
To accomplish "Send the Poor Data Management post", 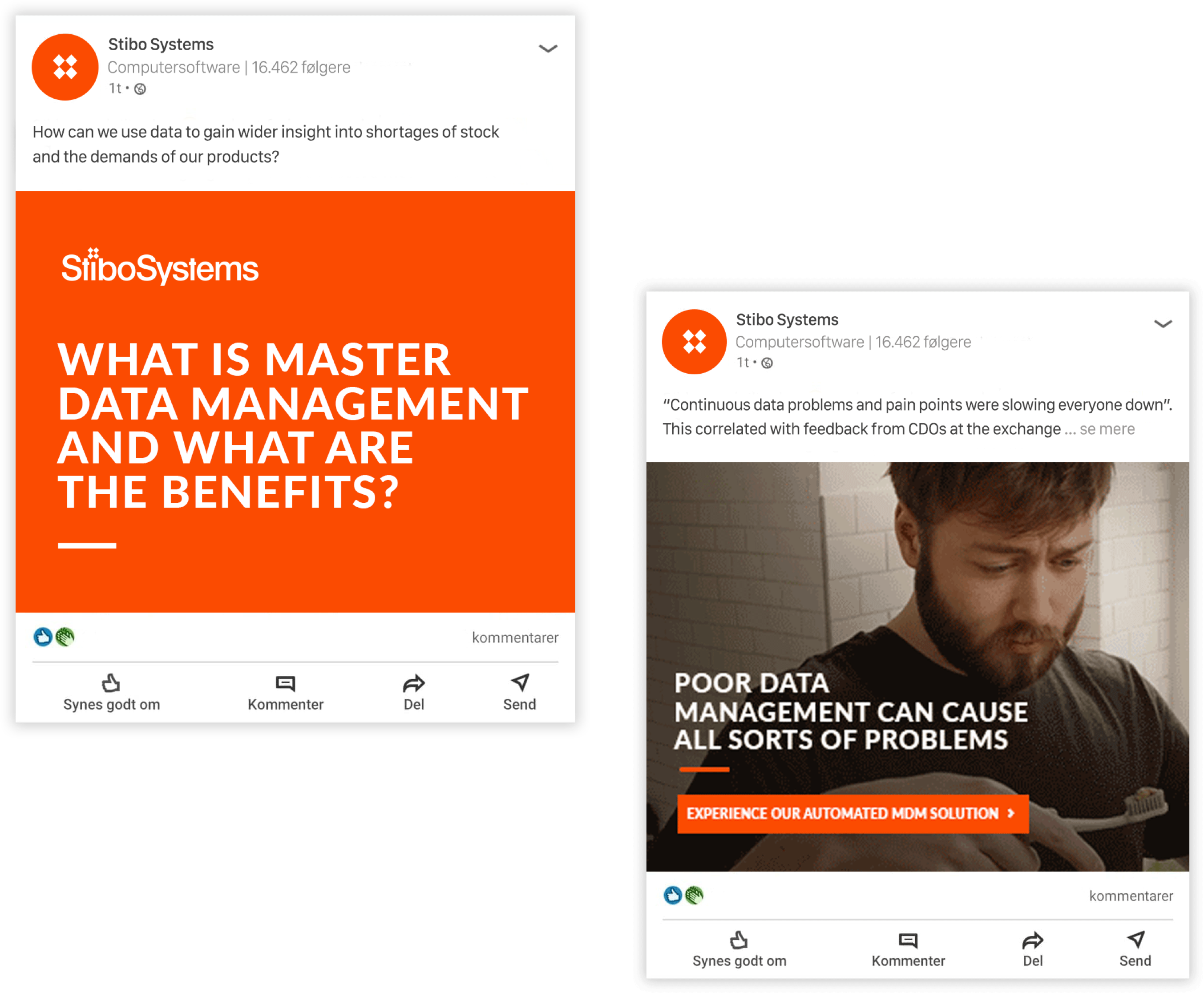I will click(1135, 949).
